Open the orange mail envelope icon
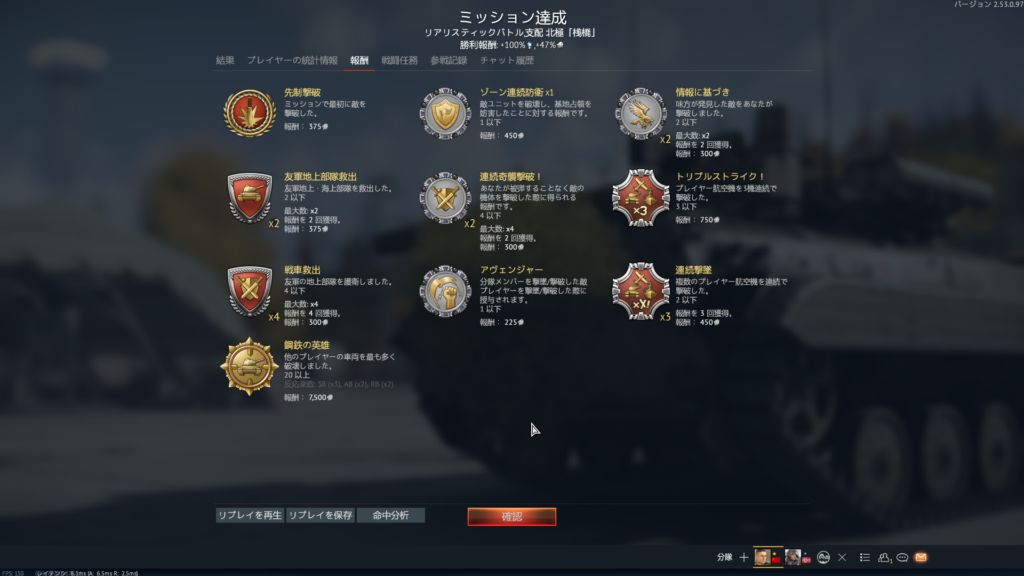 point(921,557)
